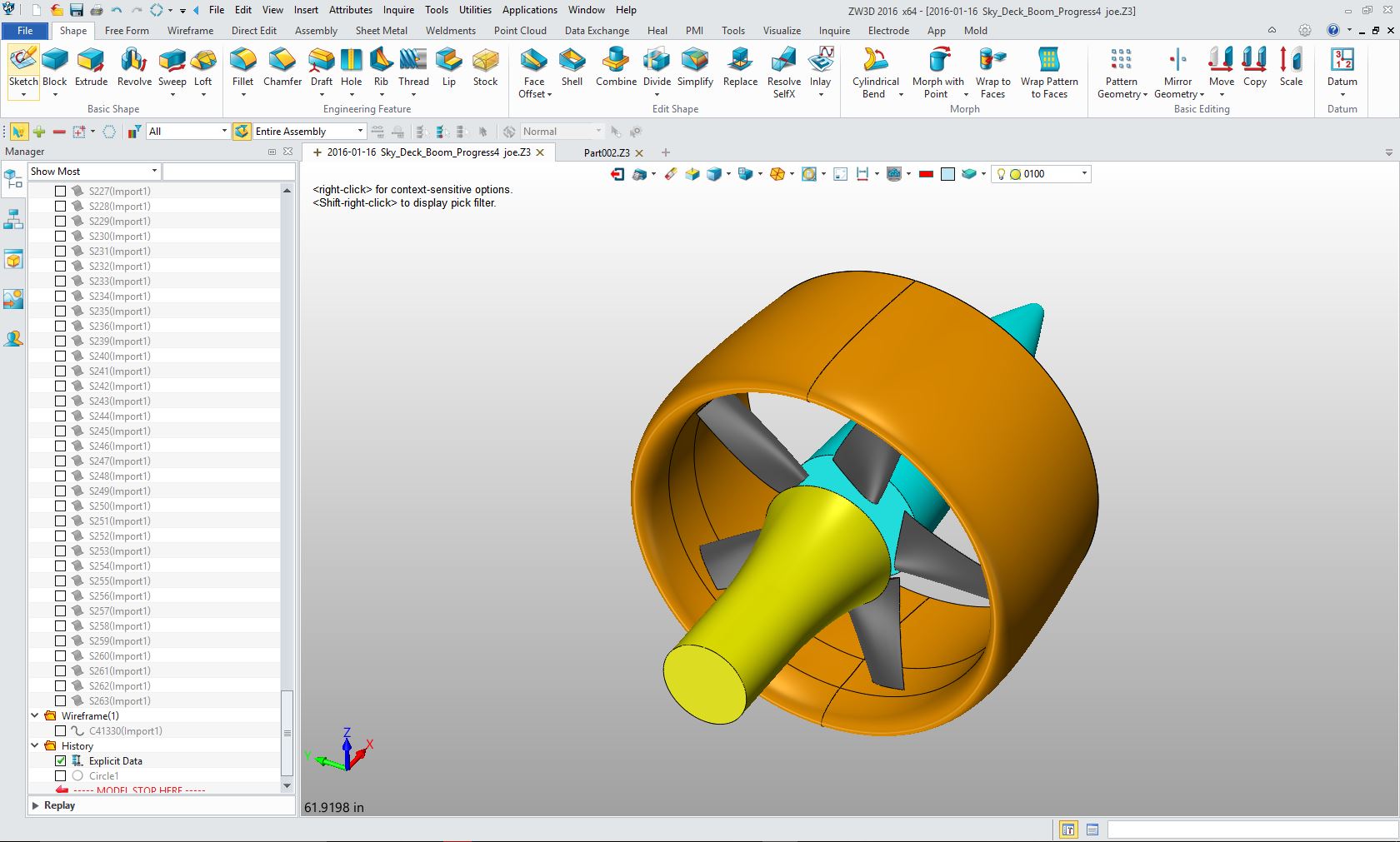Click the Mirror Geometry icon
The image size is (1400, 842).
click(x=1177, y=60)
